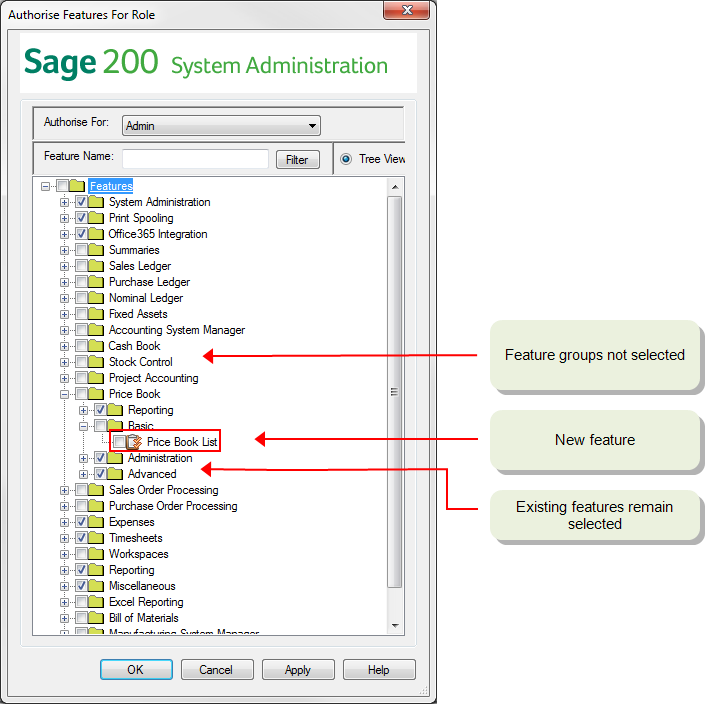Click the Filter button

click(297, 160)
